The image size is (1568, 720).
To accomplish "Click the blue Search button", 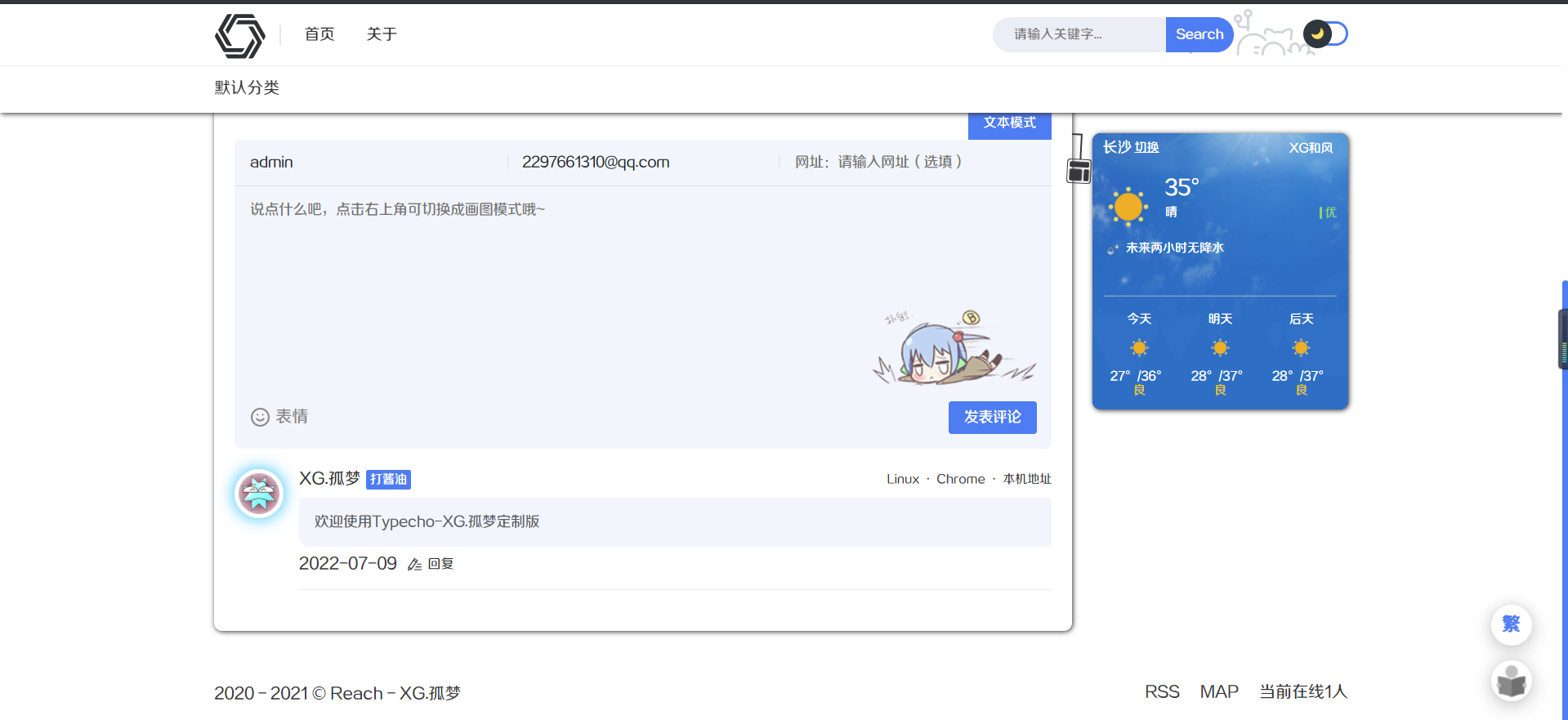I will (1199, 34).
